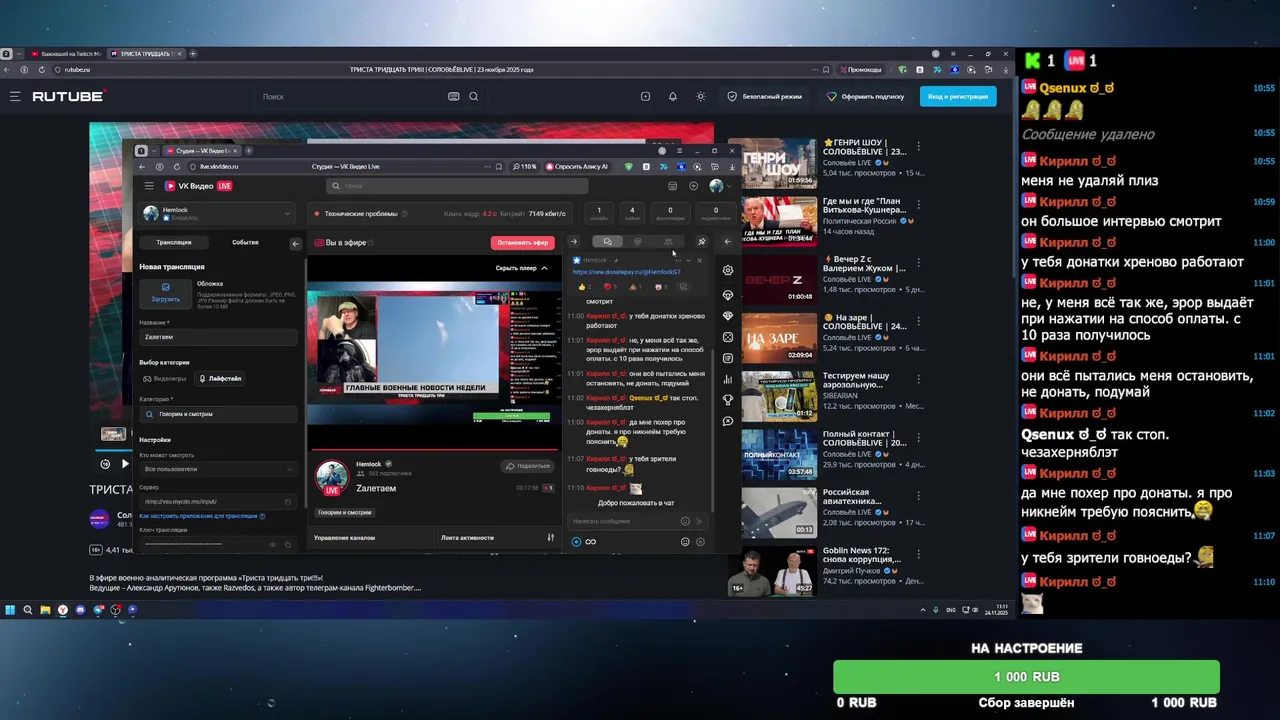Image resolution: width=1280 pixels, height=720 pixels.
Task: Switch to the События tab
Action: [x=245, y=243]
